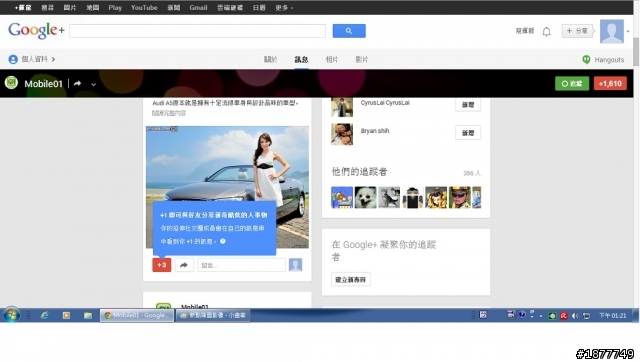Click the commenter avatar beside the comment box

pyautogui.click(x=296, y=265)
